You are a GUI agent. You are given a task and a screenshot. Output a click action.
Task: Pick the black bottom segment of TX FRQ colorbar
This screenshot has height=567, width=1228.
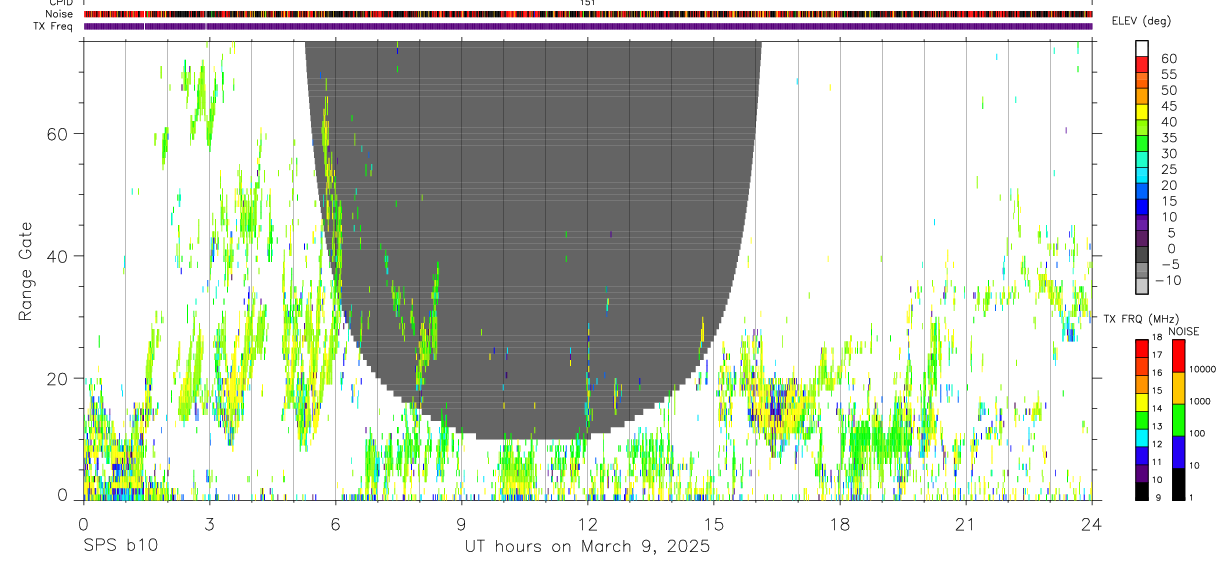(1142, 491)
